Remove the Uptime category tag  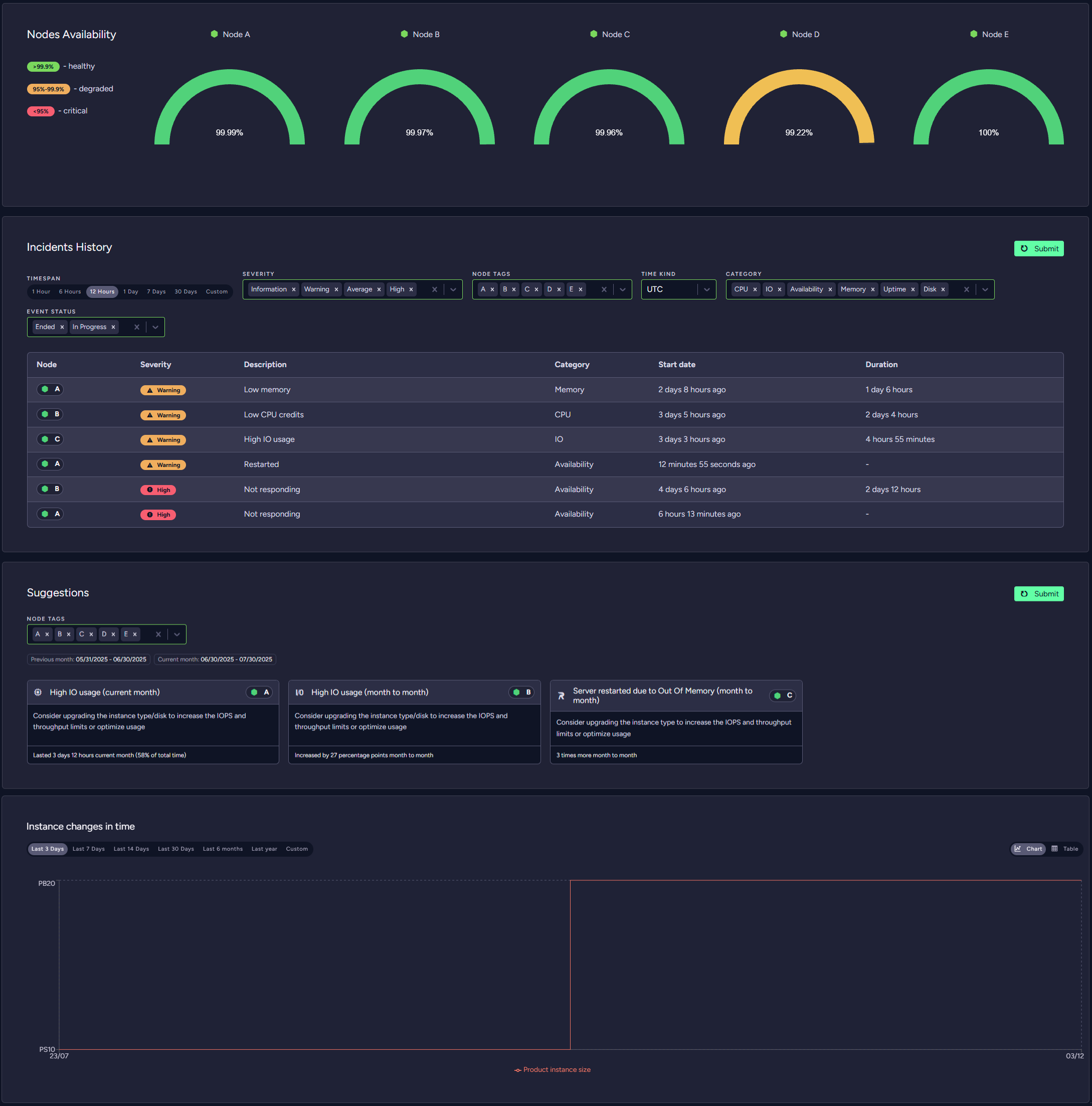coord(913,290)
